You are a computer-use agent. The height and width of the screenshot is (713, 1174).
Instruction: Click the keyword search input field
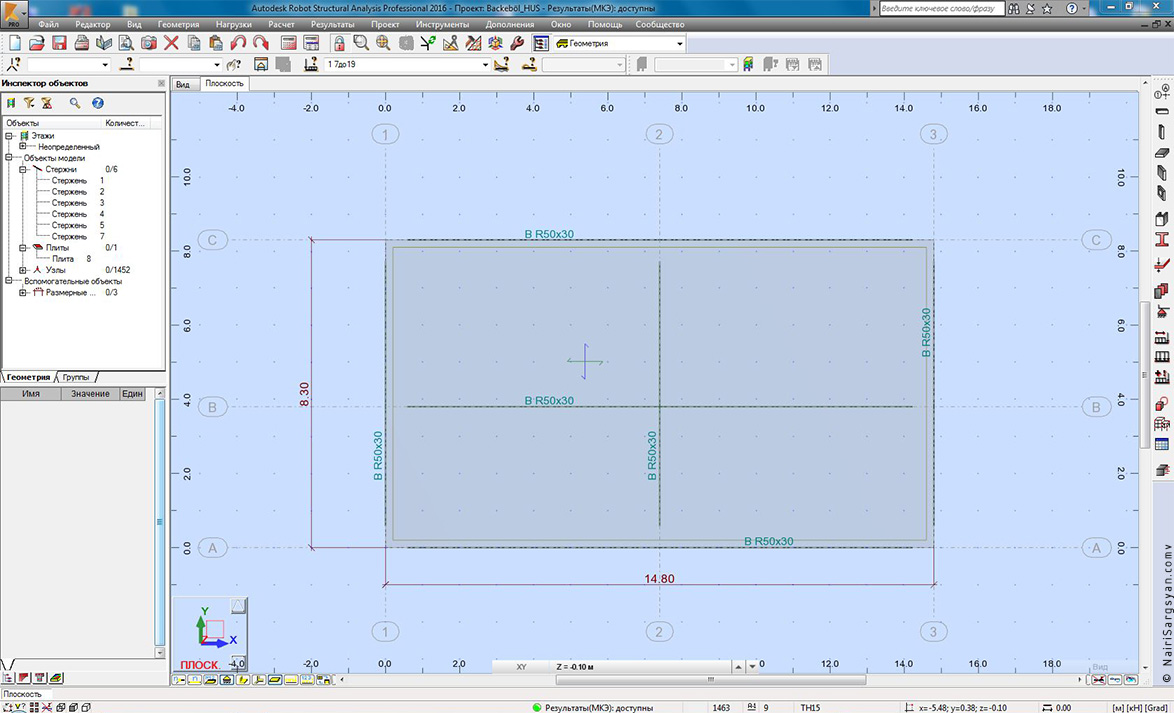click(x=942, y=8)
